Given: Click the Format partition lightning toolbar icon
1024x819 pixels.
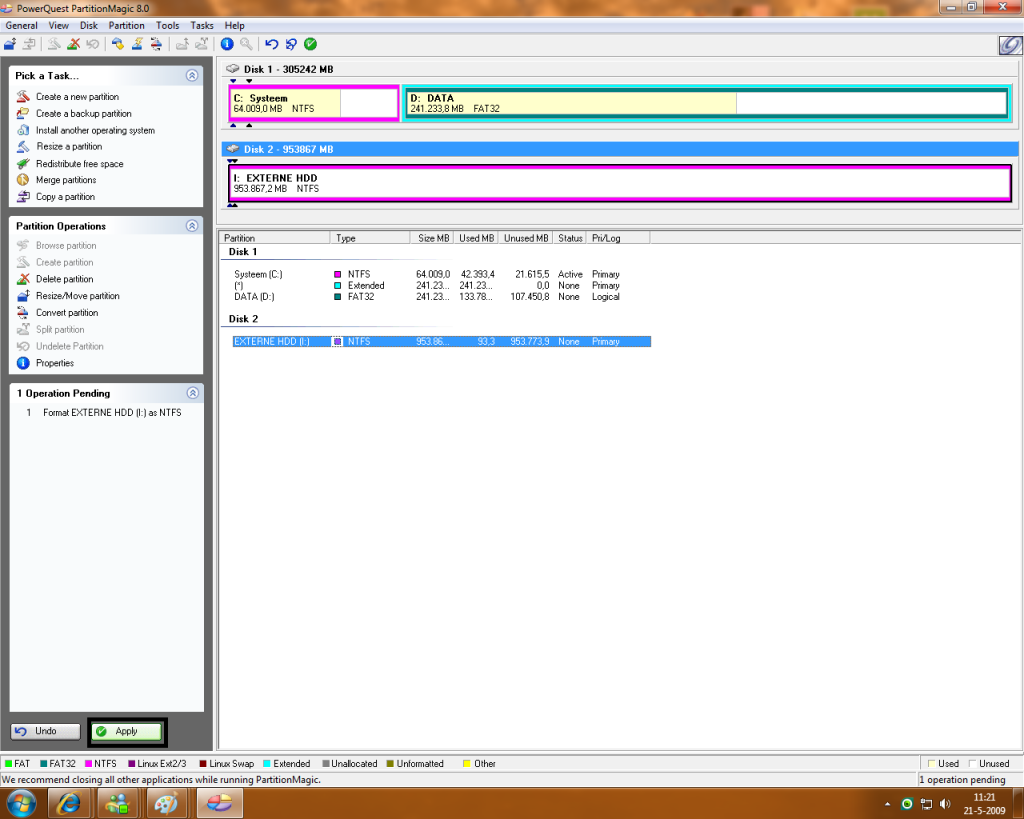Looking at the screenshot, I should pyautogui.click(x=137, y=44).
